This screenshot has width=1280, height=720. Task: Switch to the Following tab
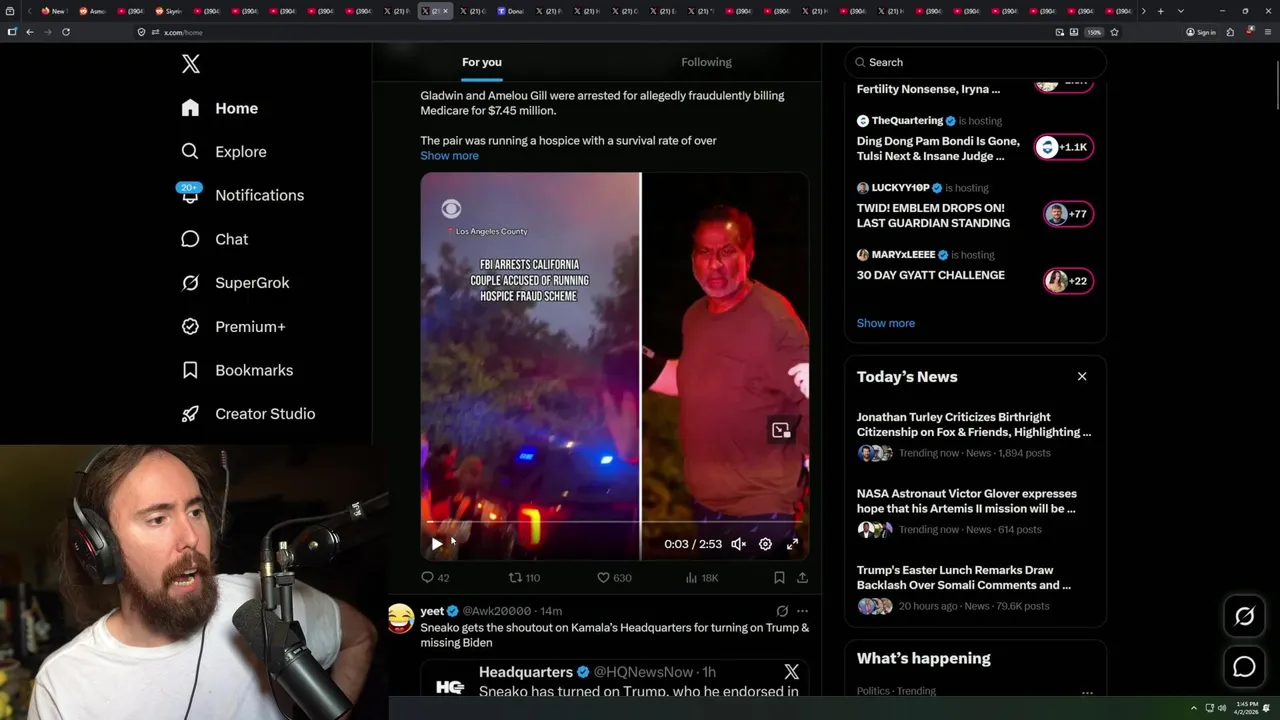(x=707, y=62)
